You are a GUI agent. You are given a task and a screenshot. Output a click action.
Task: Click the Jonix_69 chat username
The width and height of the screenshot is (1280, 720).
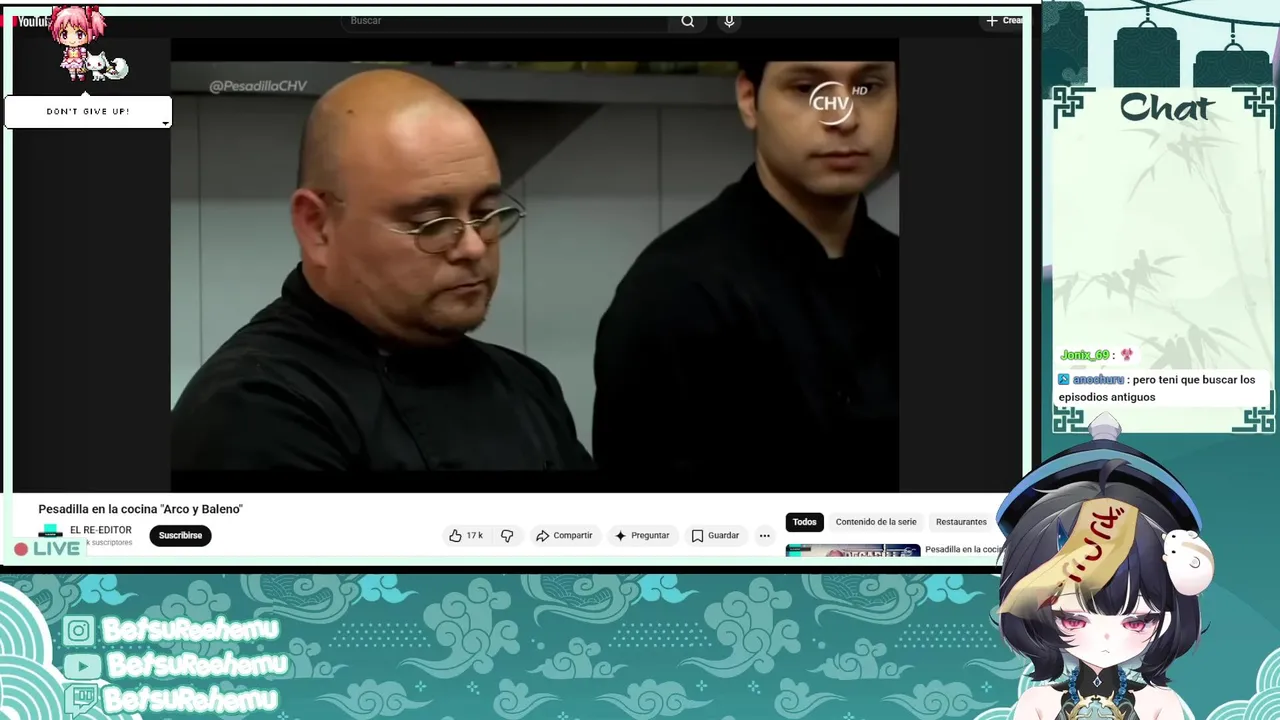[x=1084, y=355]
